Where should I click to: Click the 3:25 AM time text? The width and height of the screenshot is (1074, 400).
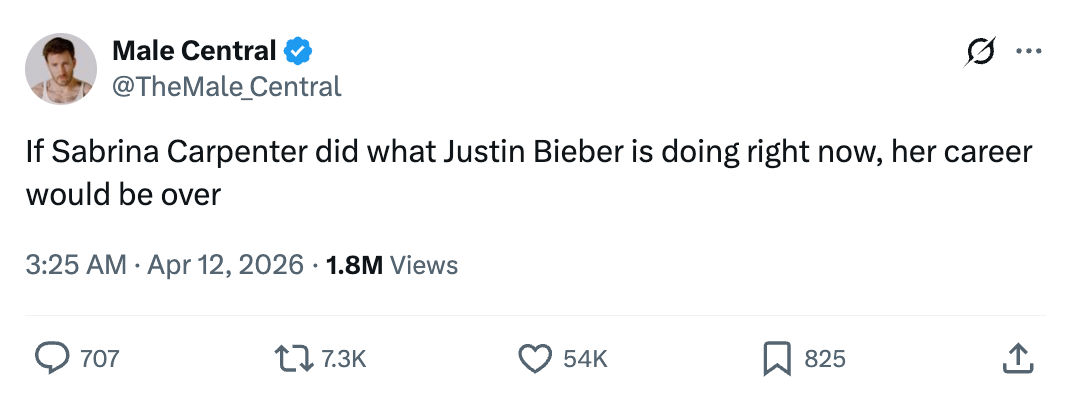[76, 265]
